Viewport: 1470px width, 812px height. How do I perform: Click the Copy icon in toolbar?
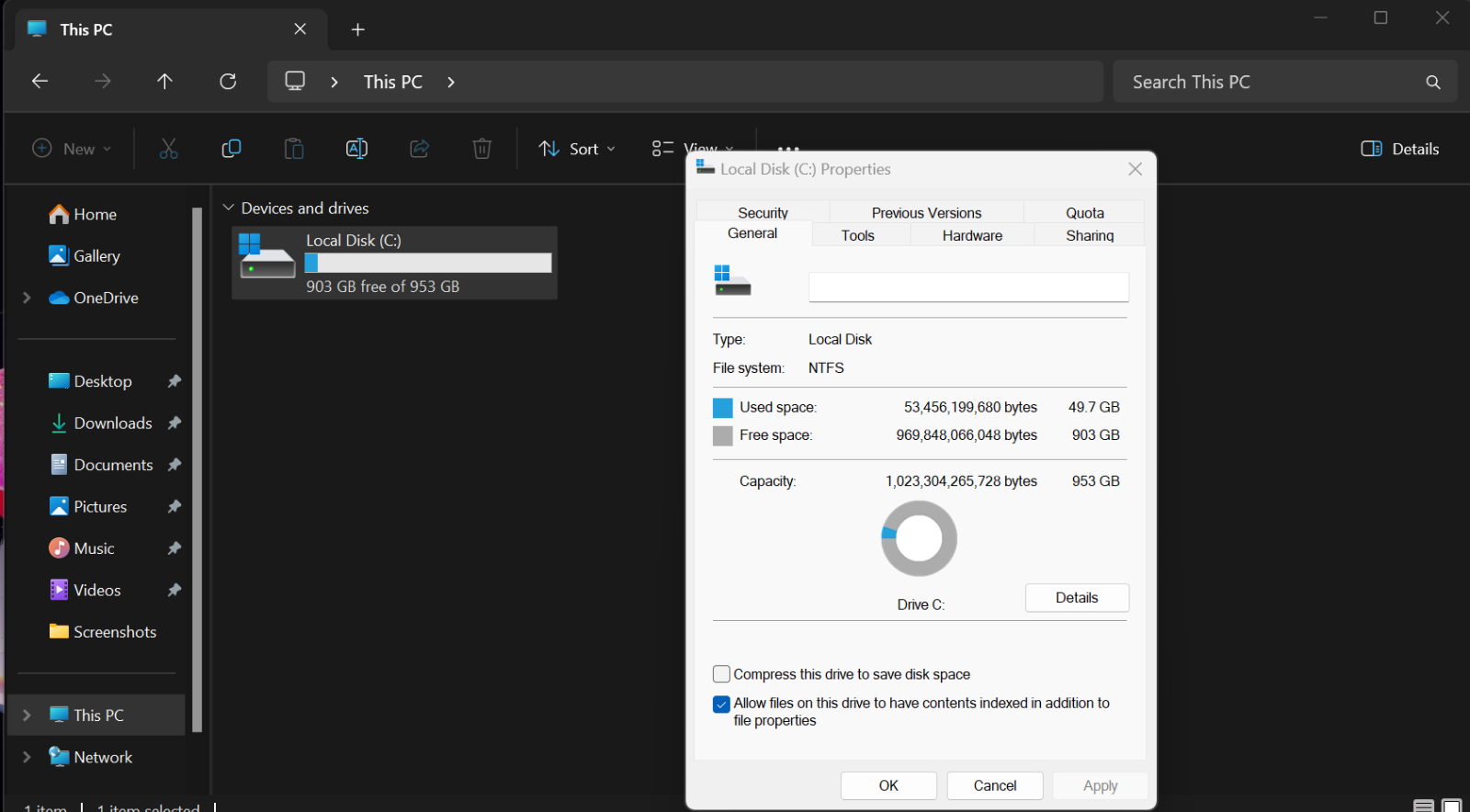click(x=232, y=149)
